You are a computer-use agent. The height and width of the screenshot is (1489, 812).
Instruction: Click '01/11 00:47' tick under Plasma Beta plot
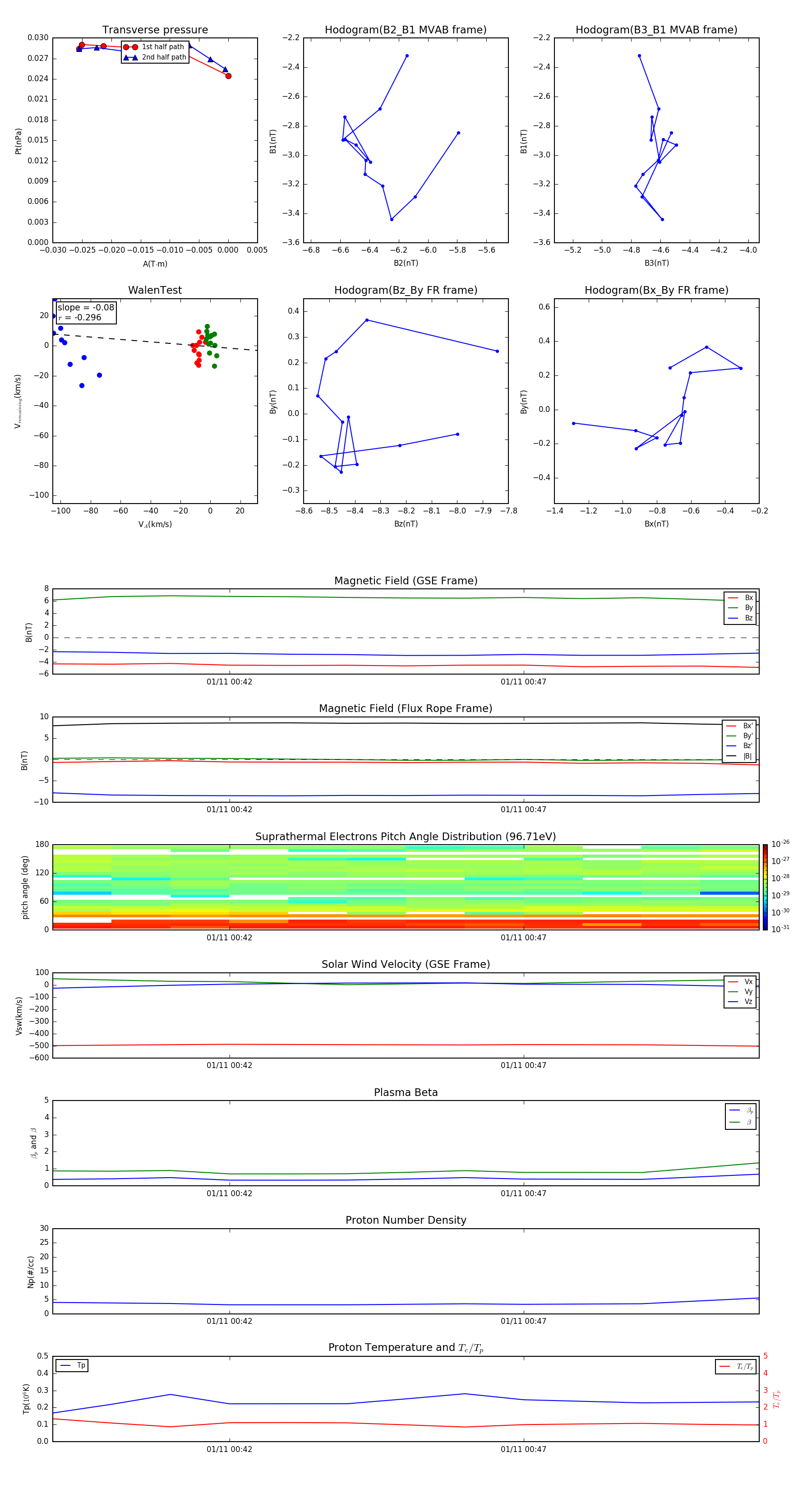[x=524, y=1193]
